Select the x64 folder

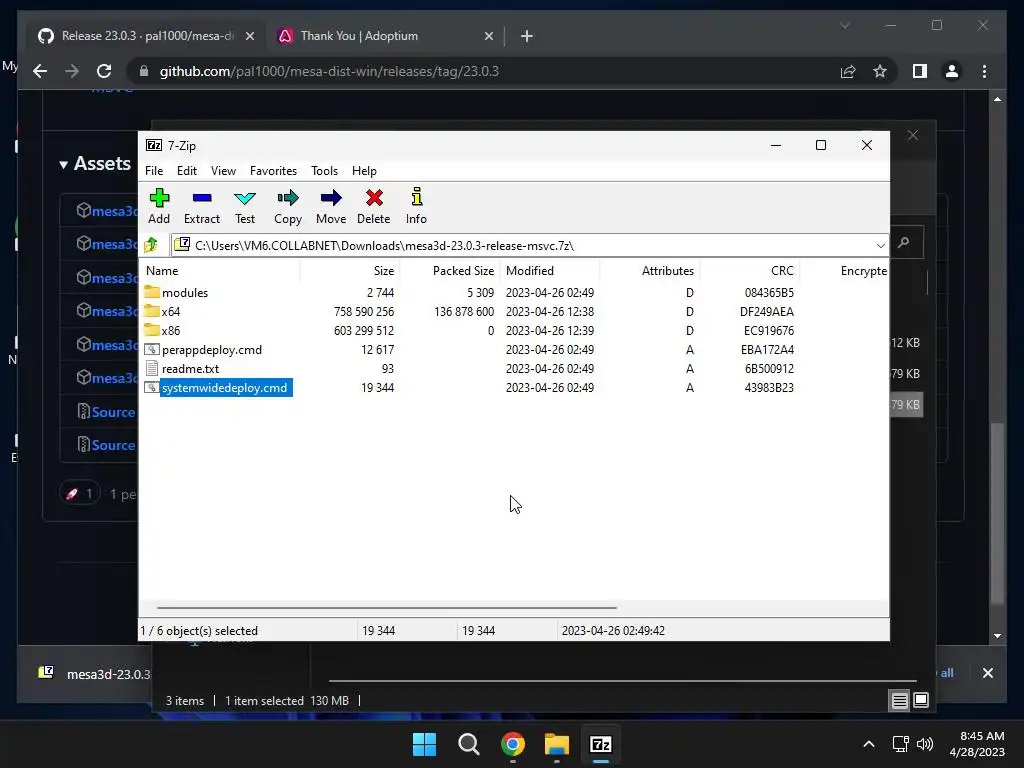(x=163, y=312)
